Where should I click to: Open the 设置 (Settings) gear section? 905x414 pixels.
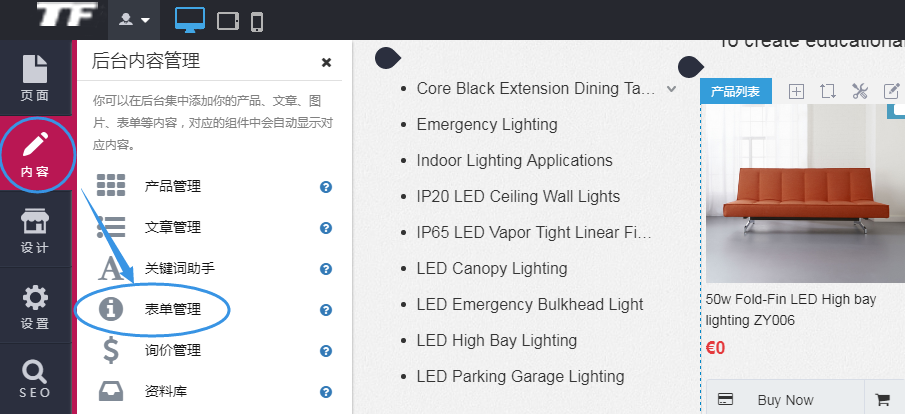tap(35, 306)
